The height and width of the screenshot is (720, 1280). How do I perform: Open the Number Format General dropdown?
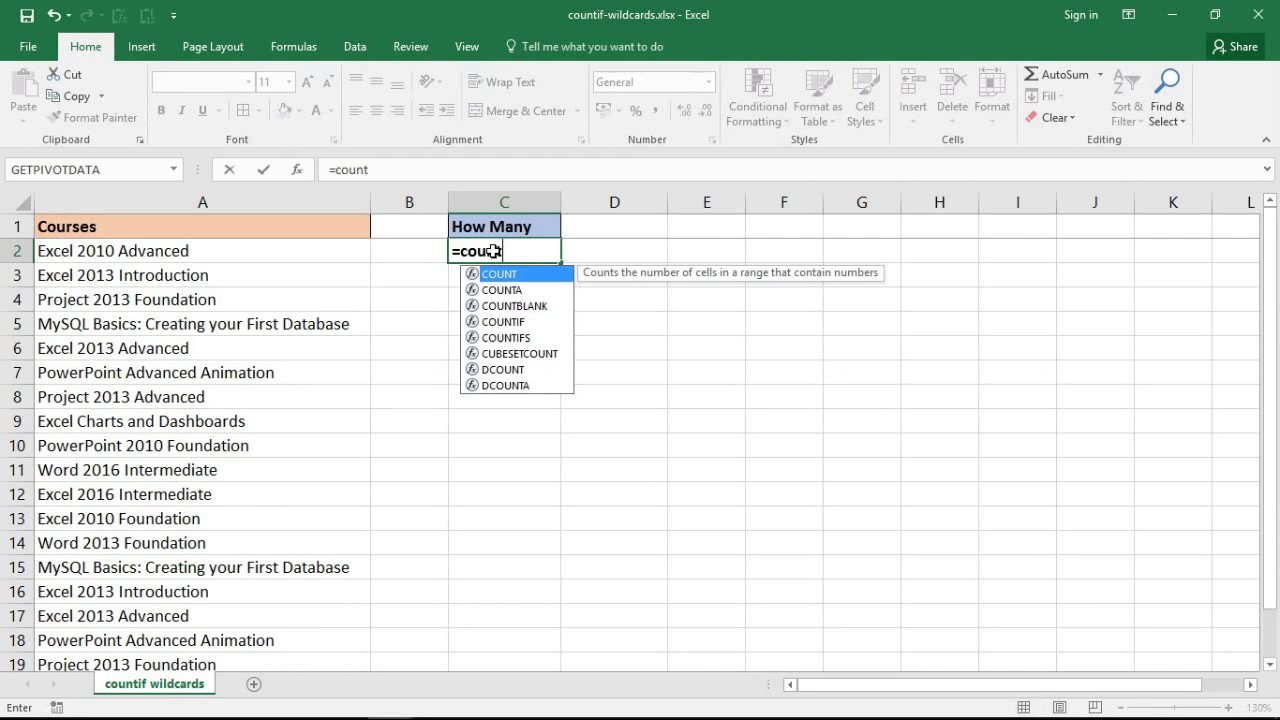click(709, 82)
